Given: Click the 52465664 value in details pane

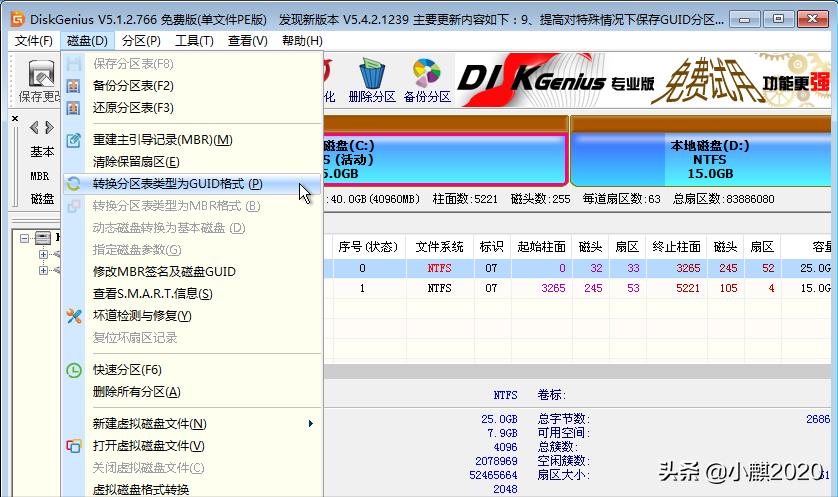Looking at the screenshot, I should pos(493,475).
